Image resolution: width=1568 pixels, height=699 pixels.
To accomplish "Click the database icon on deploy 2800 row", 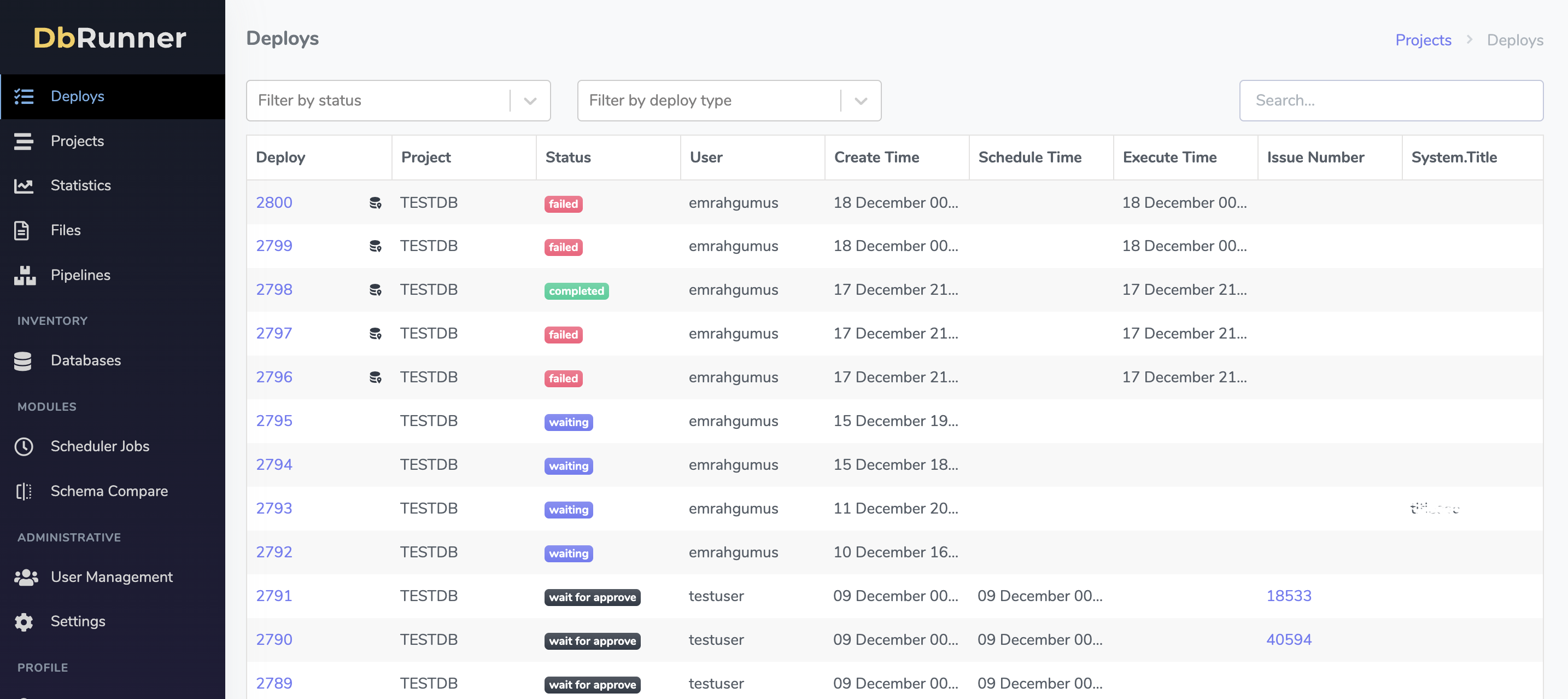I will point(376,203).
